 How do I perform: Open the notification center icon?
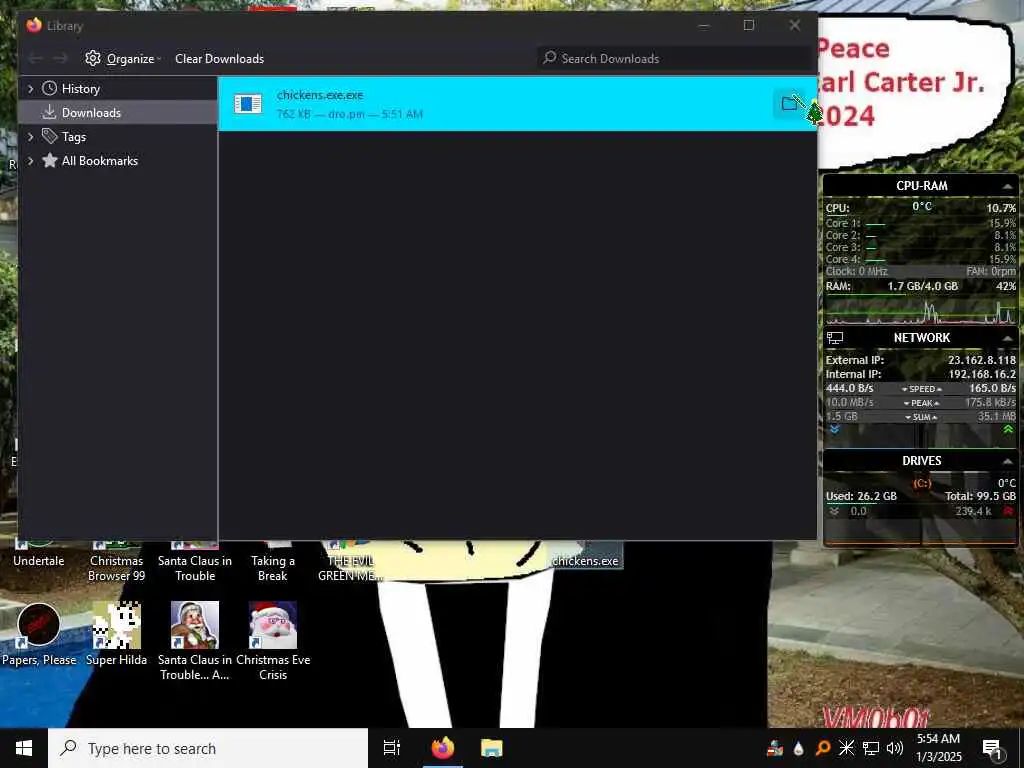point(992,748)
